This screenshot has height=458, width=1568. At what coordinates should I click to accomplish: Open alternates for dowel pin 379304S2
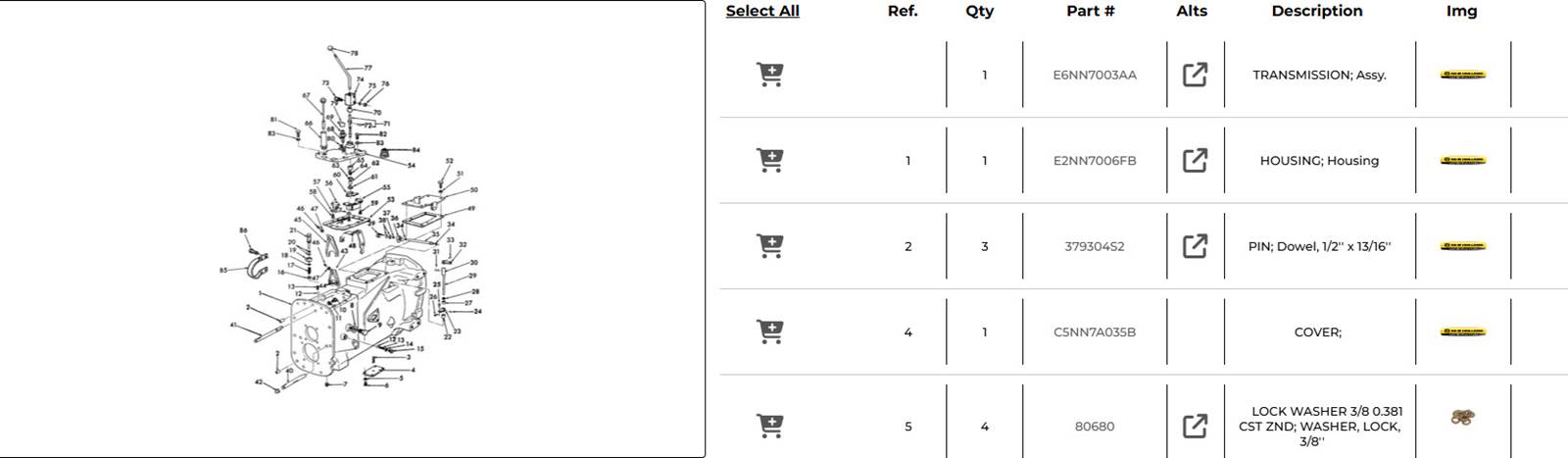tap(1195, 246)
